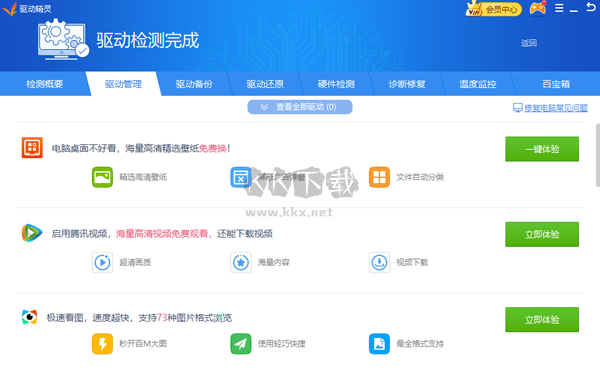Click the orange wallpaper app icon

point(32,148)
